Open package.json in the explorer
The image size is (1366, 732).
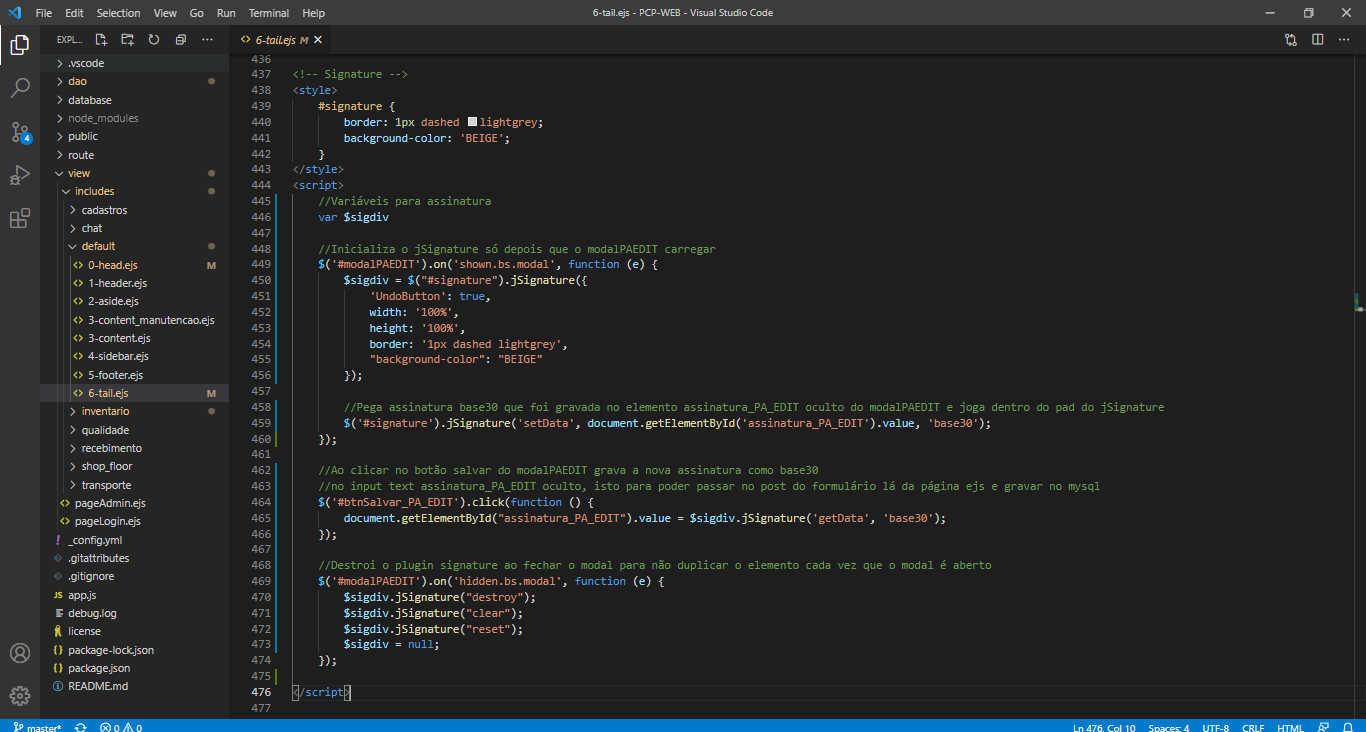99,668
